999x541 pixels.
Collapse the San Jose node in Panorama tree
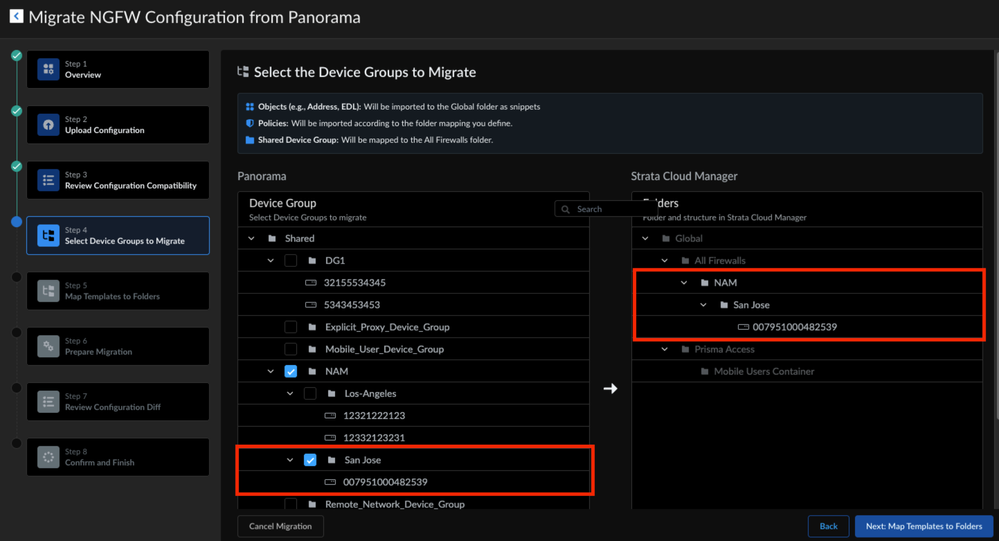(x=290, y=460)
